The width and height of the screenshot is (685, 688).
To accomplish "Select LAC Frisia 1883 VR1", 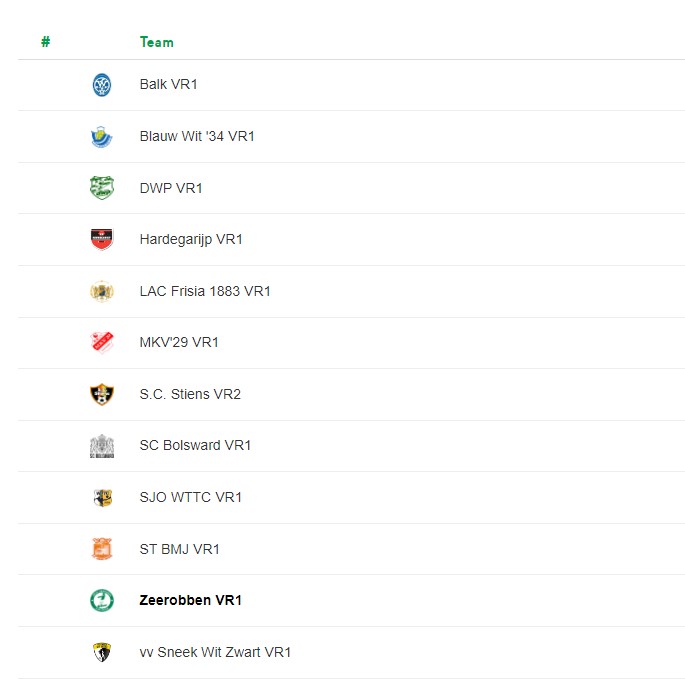I will tap(205, 291).
